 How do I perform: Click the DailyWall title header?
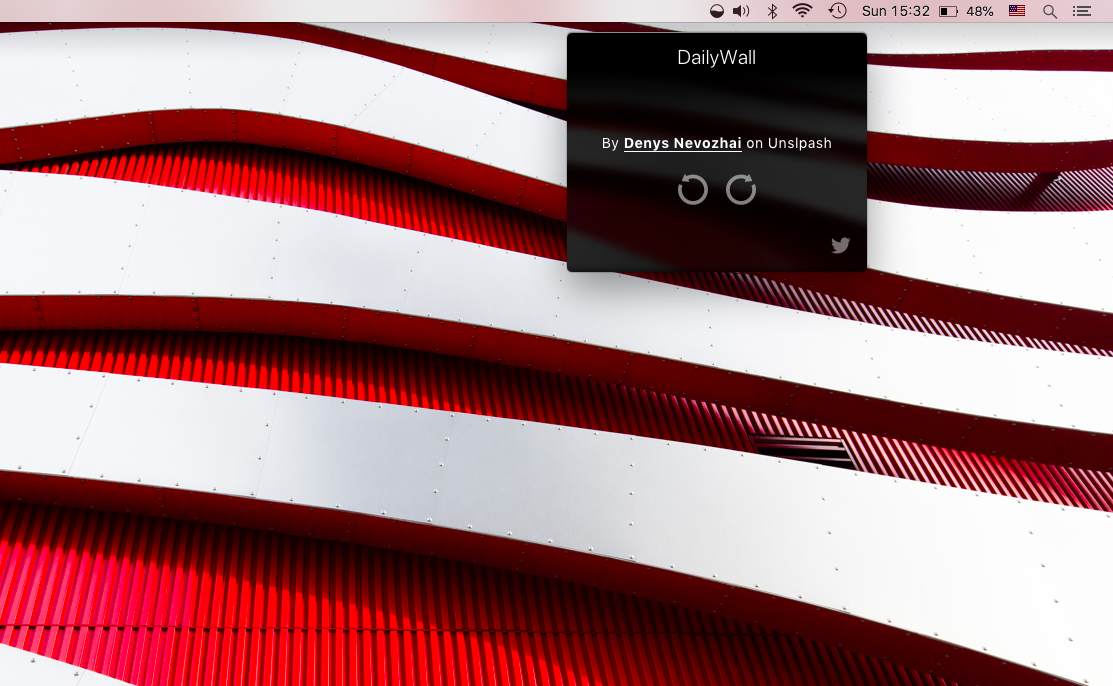(716, 58)
